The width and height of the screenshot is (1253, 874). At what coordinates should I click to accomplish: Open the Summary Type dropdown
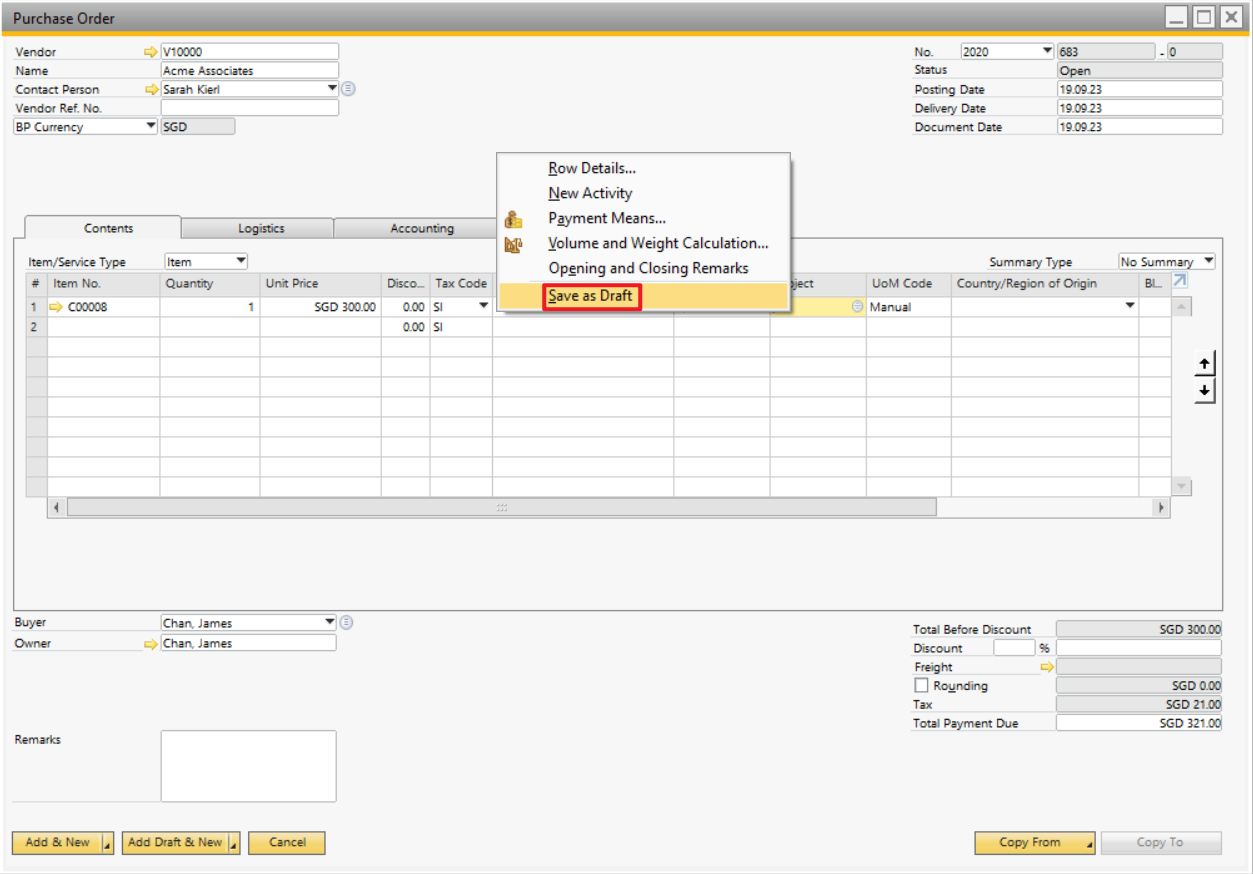tap(1209, 262)
